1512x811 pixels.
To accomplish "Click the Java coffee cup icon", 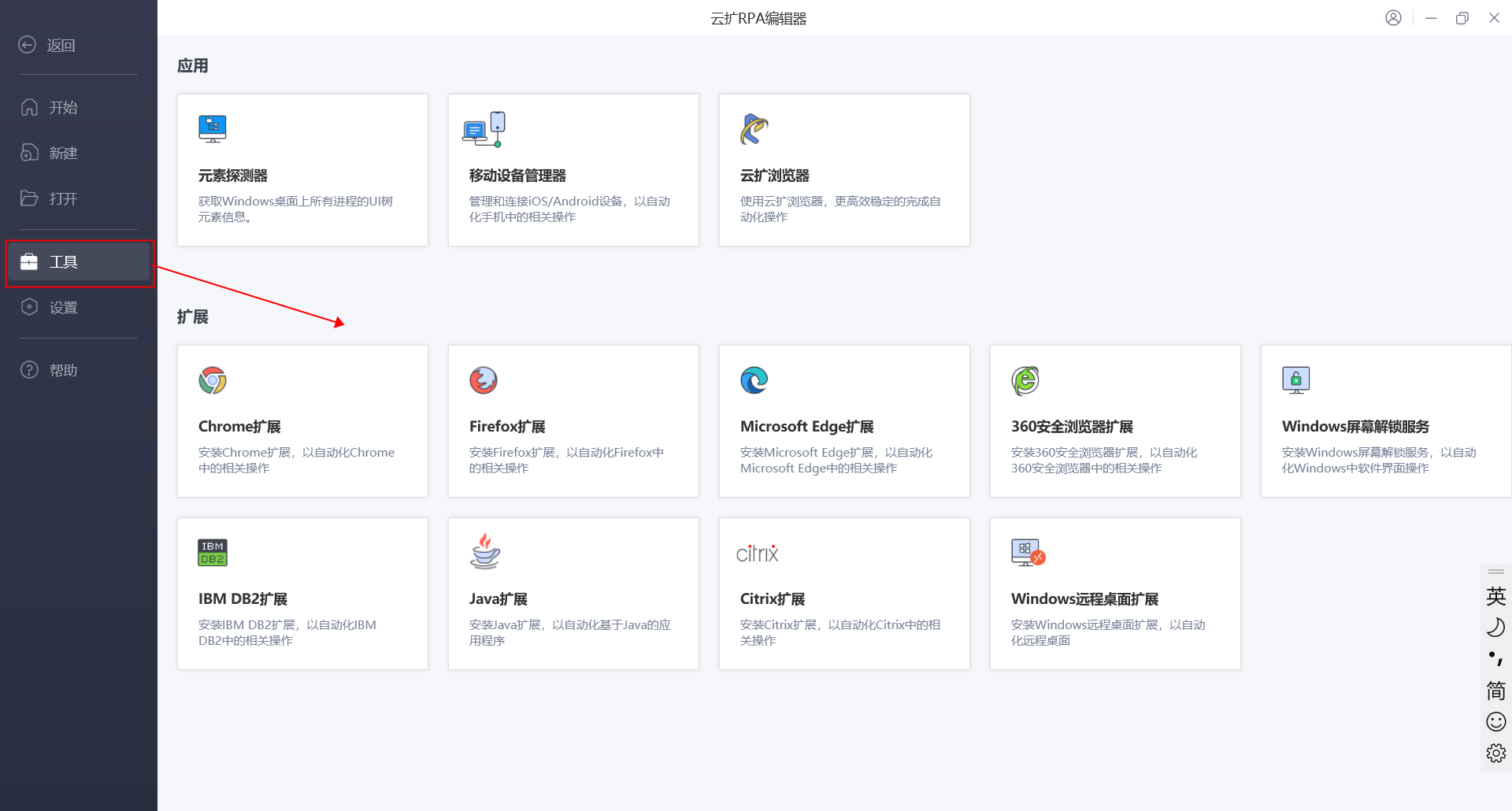I will click(x=485, y=551).
